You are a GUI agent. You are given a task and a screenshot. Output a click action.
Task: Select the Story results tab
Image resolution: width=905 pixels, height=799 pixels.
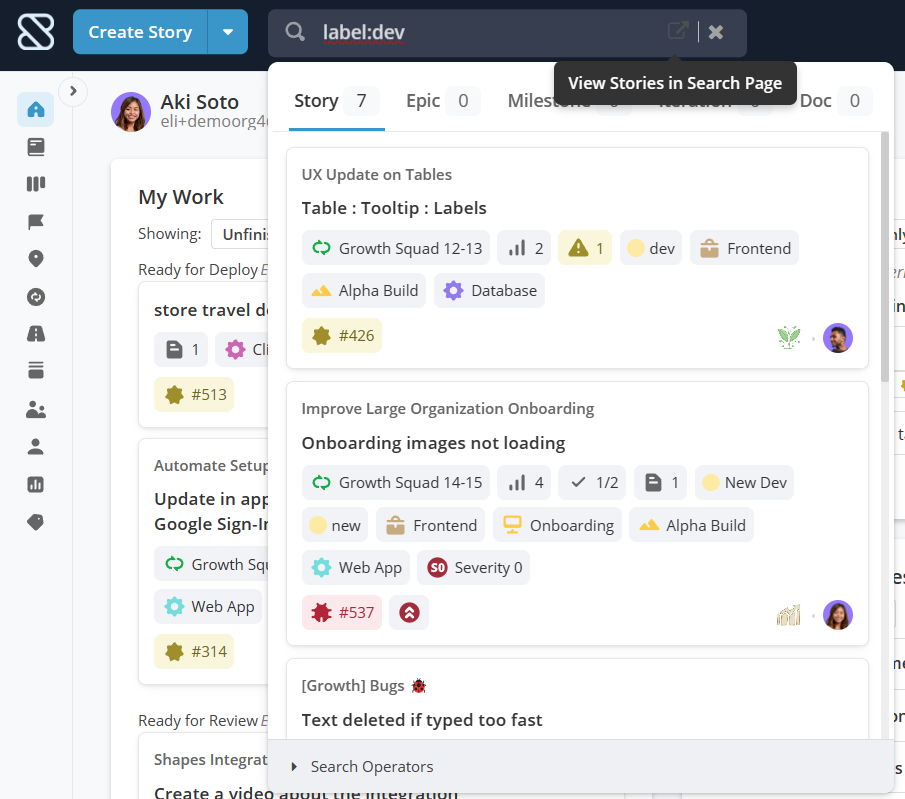tap(337, 101)
